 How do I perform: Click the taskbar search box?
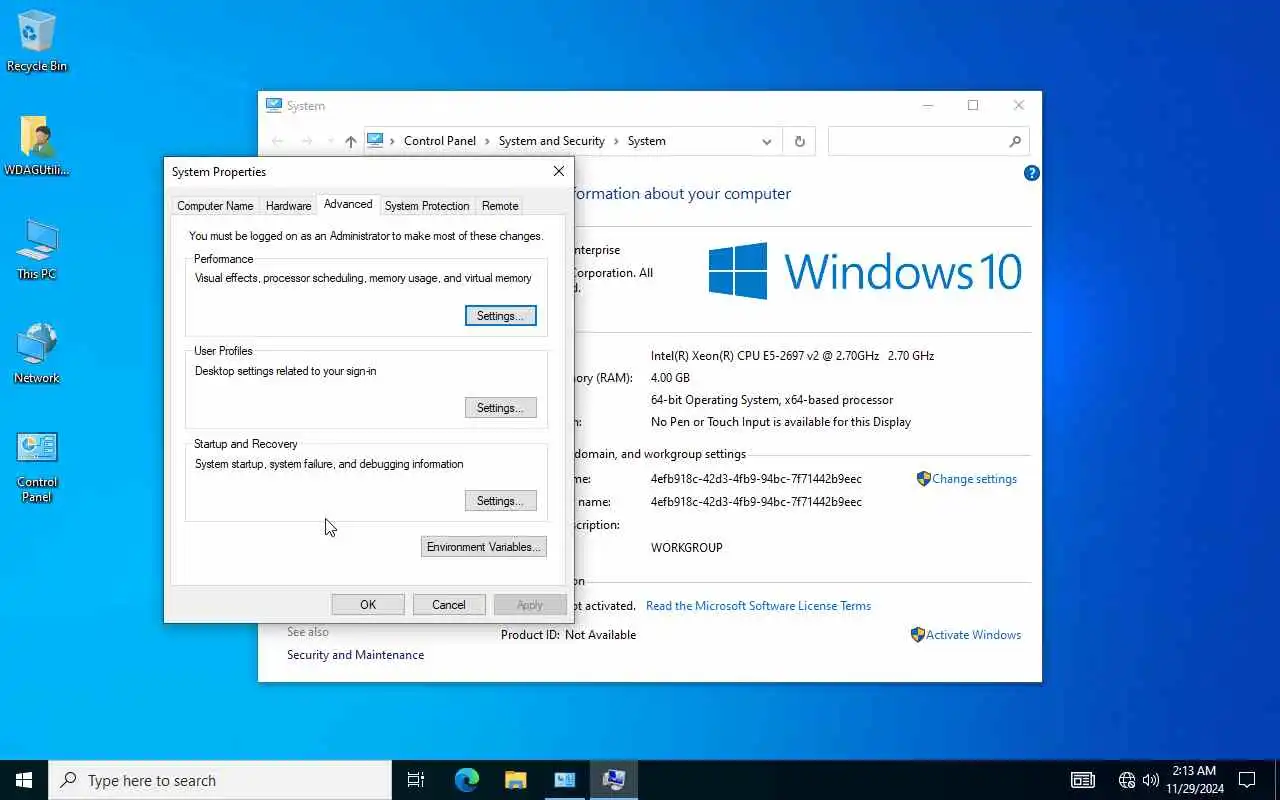click(220, 780)
